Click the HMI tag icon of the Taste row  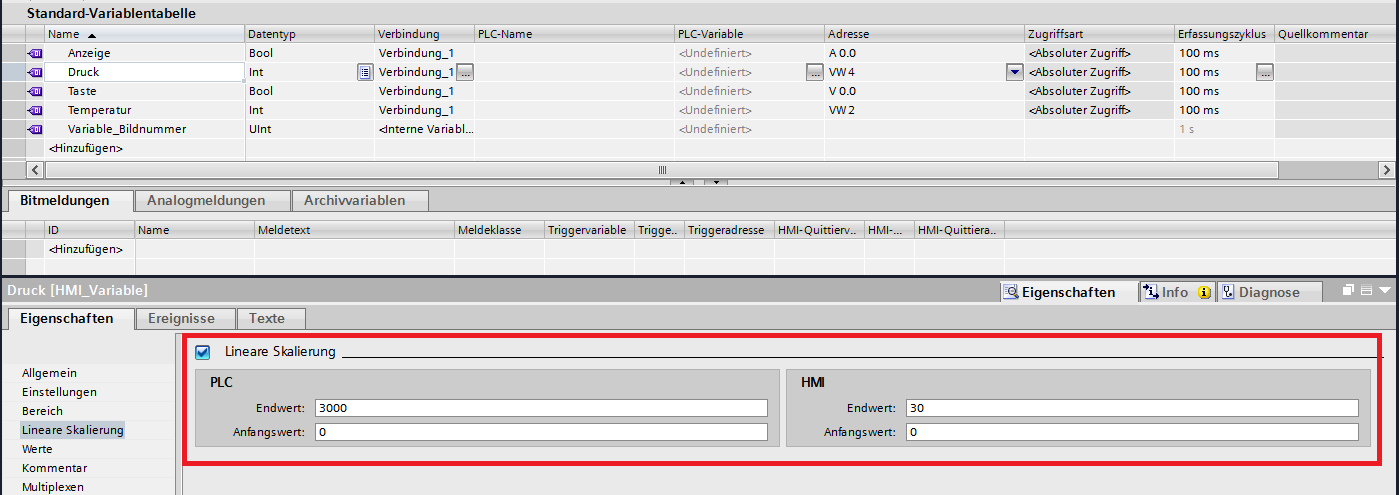click(x=35, y=91)
